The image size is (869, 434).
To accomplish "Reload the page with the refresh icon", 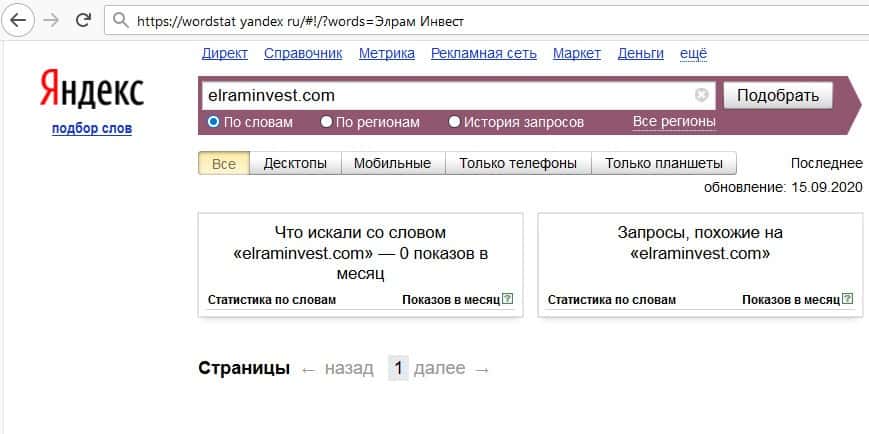I will (83, 21).
